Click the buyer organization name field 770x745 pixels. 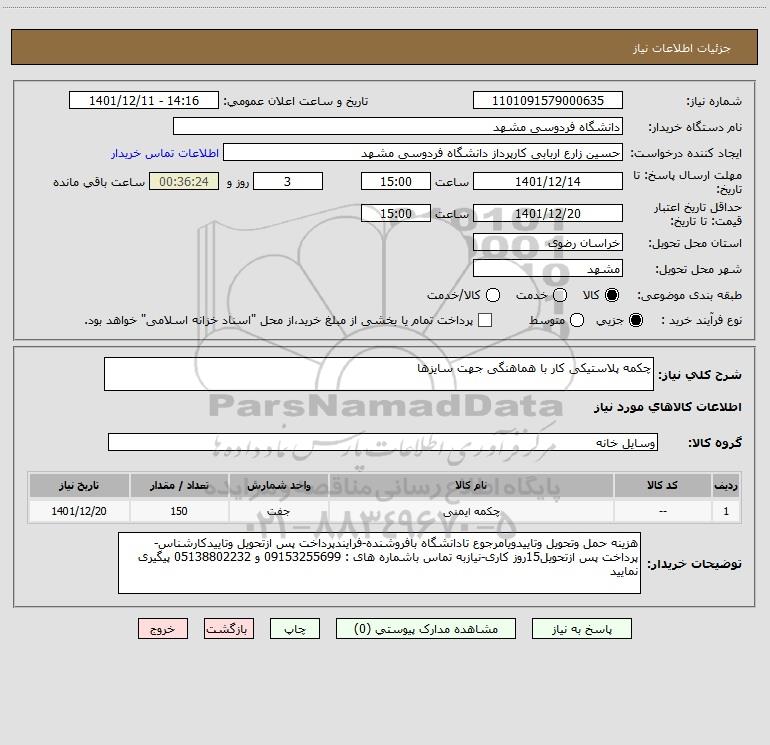398,127
